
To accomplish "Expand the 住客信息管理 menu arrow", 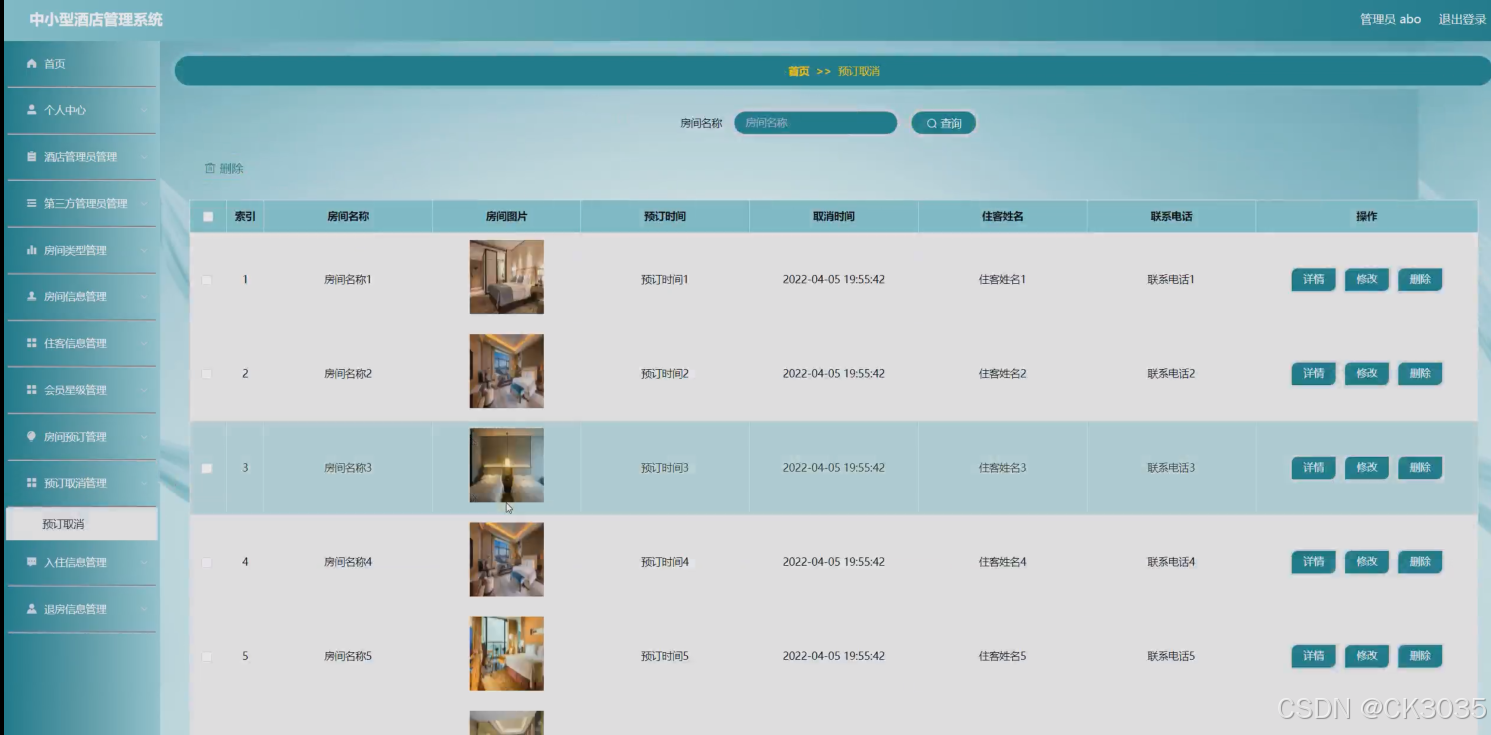I will pos(144,343).
